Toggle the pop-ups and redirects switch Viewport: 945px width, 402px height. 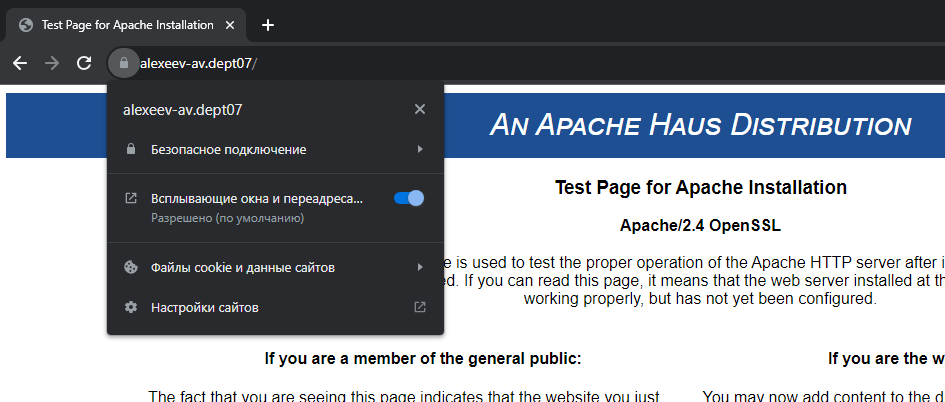[409, 198]
